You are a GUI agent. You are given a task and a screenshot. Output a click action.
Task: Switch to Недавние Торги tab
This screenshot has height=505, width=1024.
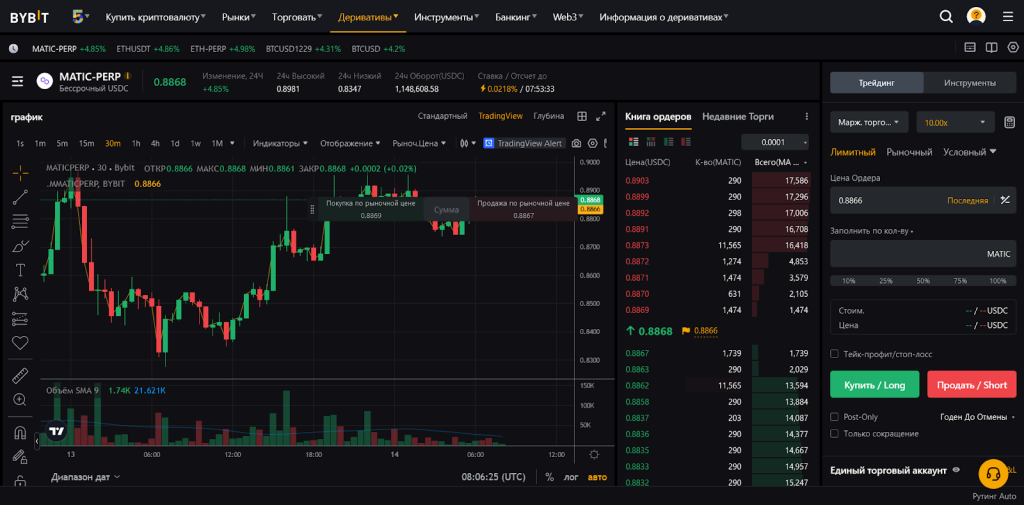click(738, 116)
